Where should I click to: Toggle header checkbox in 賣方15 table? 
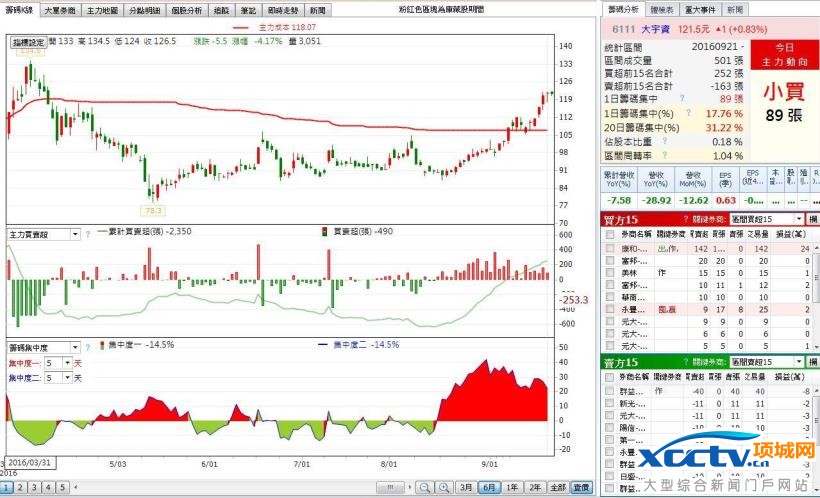click(610, 377)
